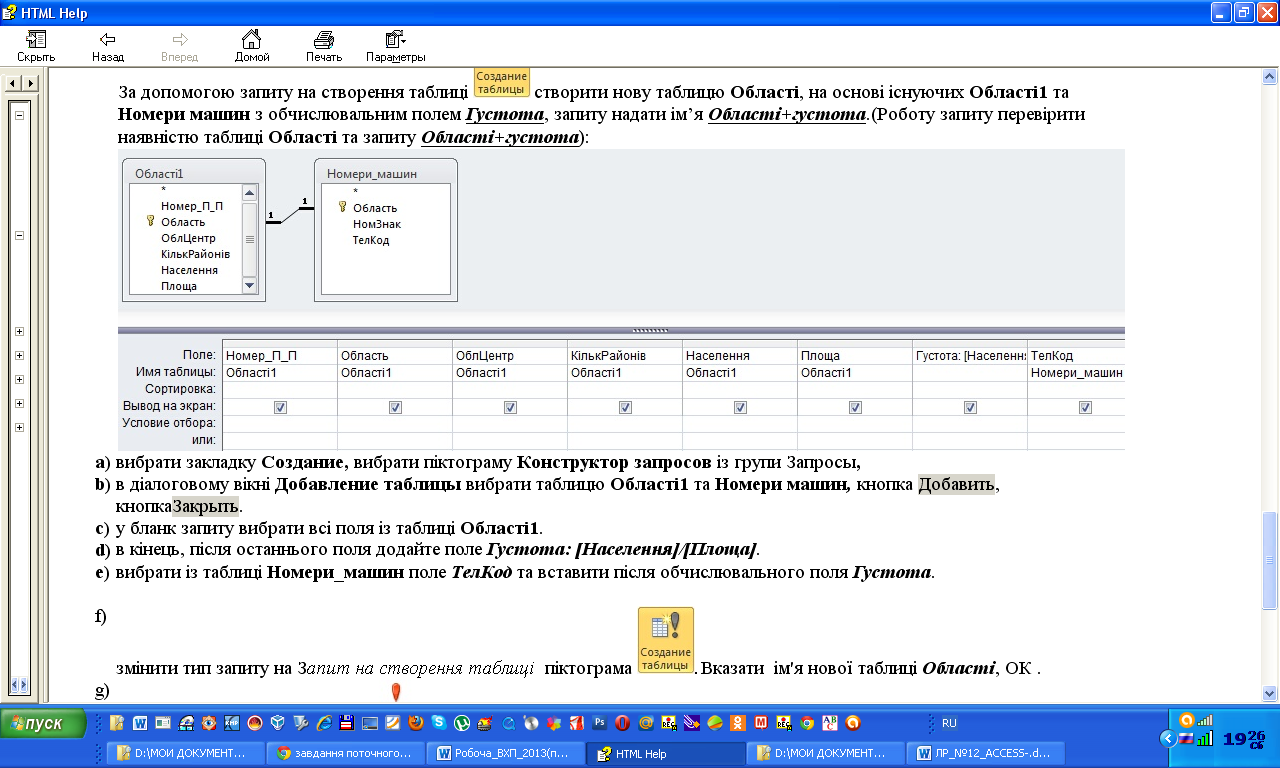Click the system tray clock

pyautogui.click(x=1245, y=739)
